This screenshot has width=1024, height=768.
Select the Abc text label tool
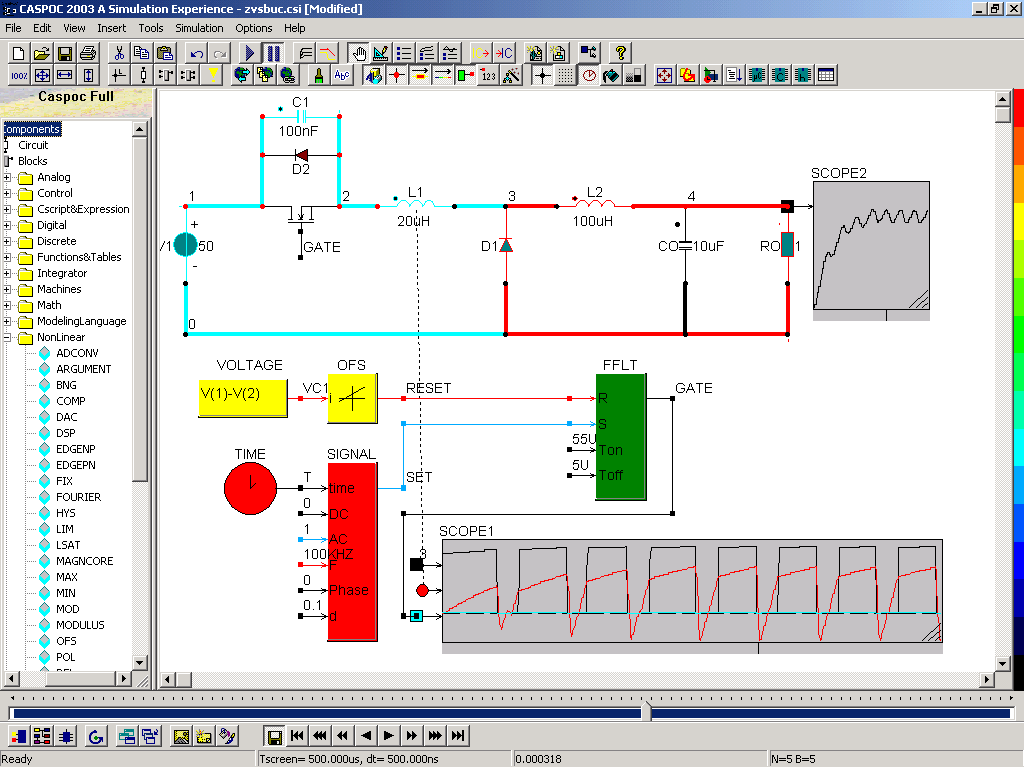(x=342, y=75)
